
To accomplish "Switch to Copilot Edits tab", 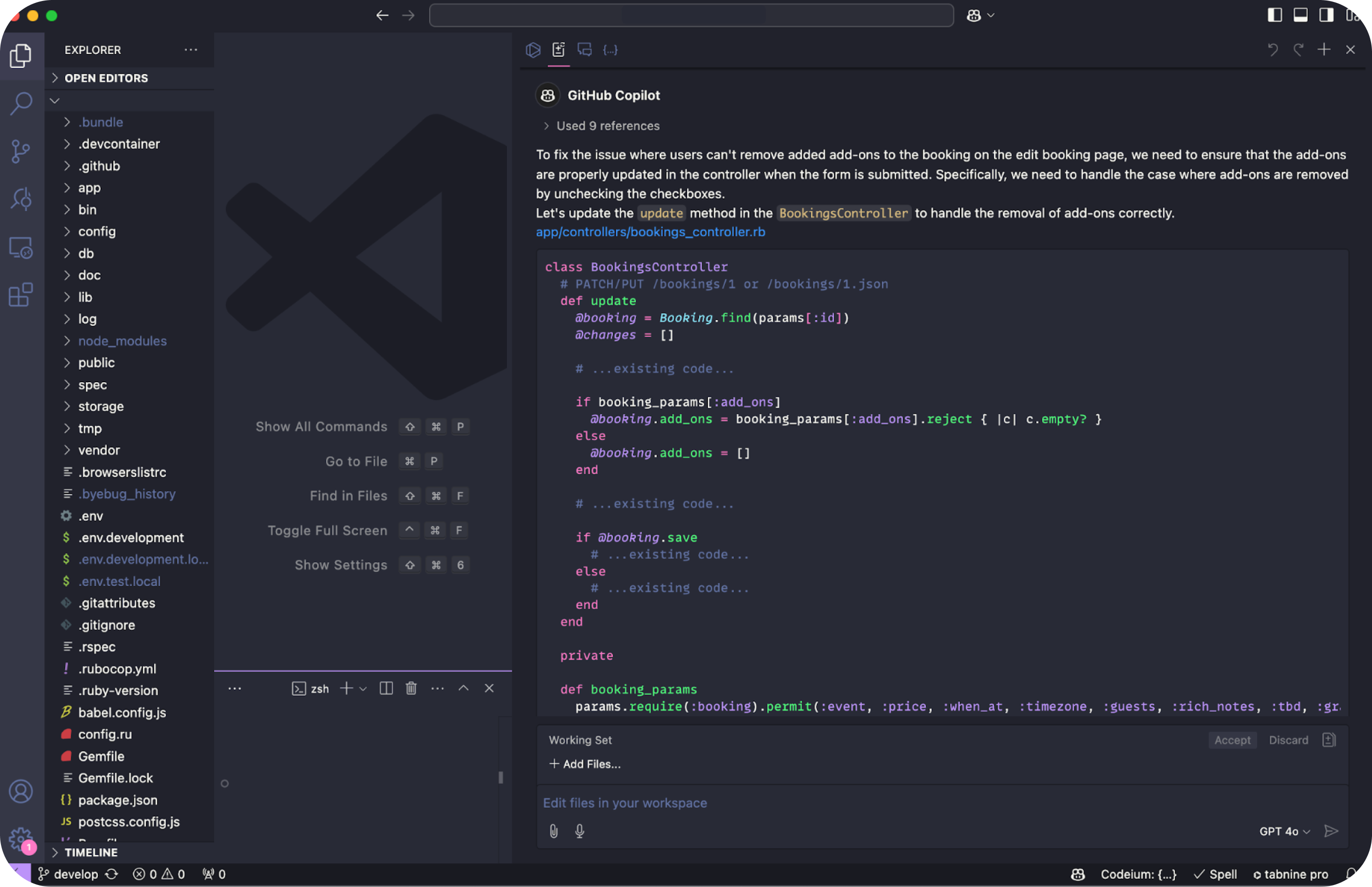I will pyautogui.click(x=559, y=50).
